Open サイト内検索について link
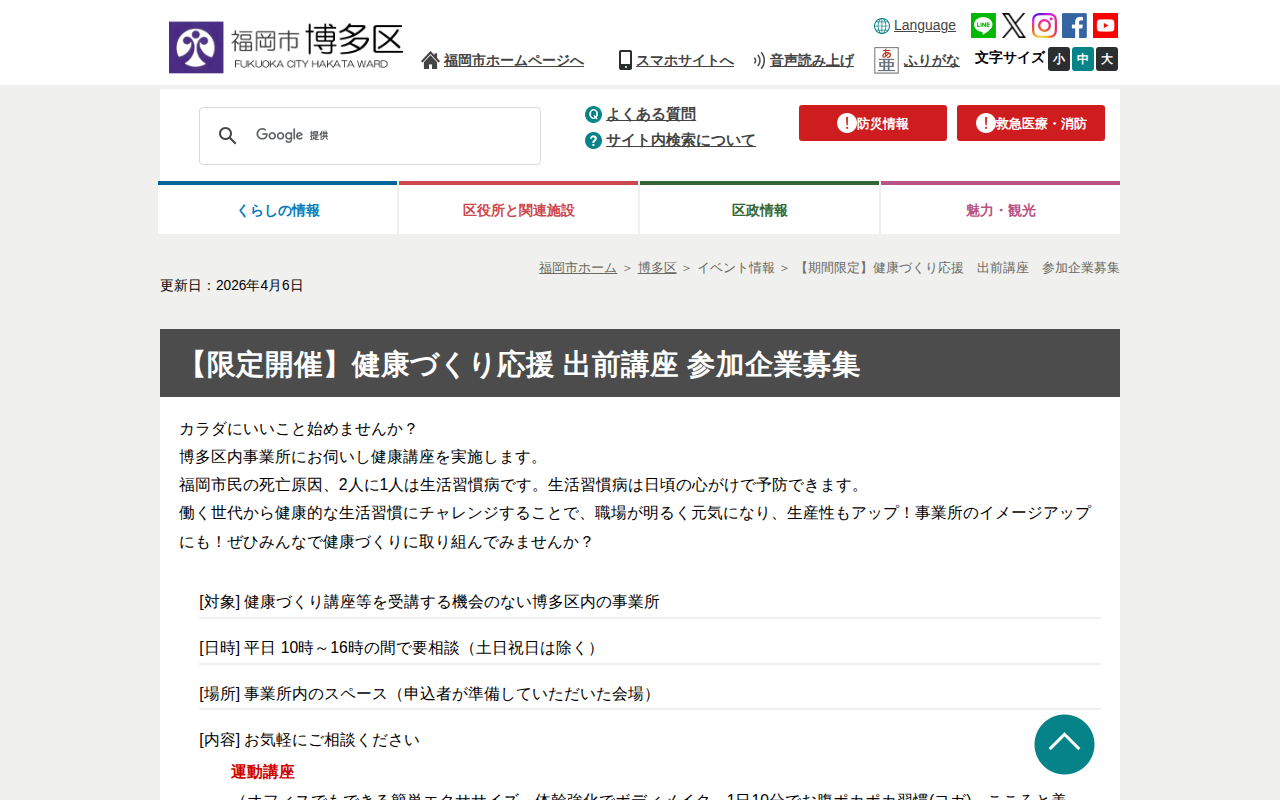This screenshot has height=800, width=1280. [681, 140]
